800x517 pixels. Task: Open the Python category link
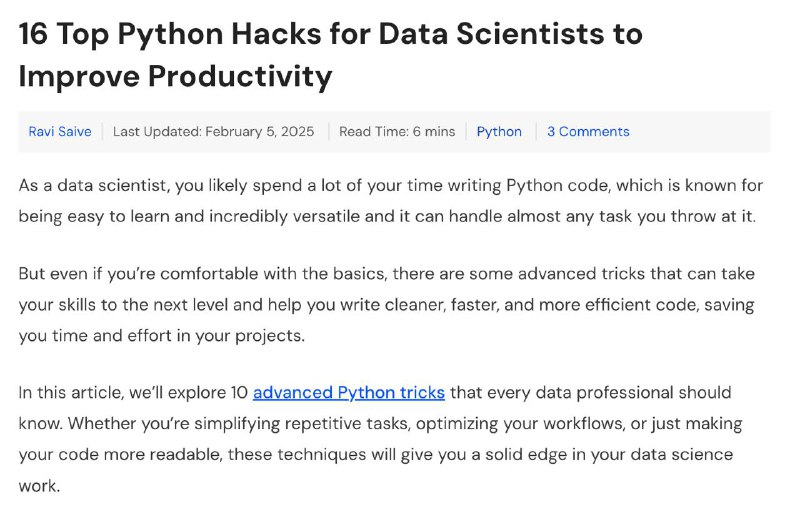(499, 132)
